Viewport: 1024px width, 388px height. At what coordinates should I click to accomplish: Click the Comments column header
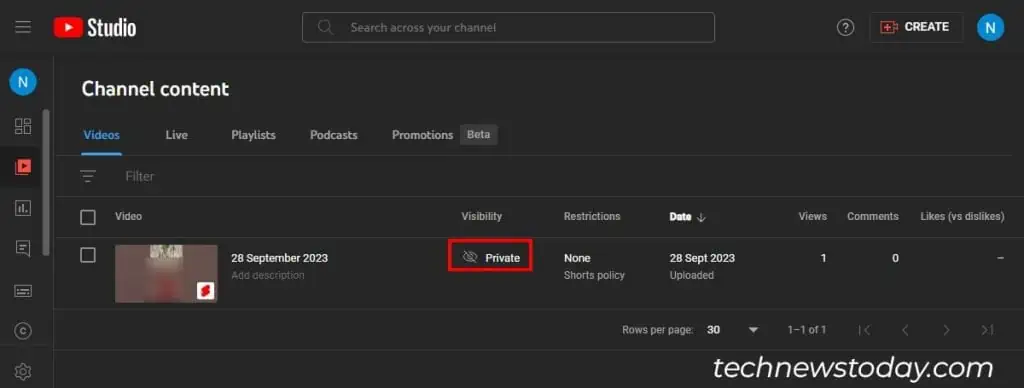[x=872, y=216]
